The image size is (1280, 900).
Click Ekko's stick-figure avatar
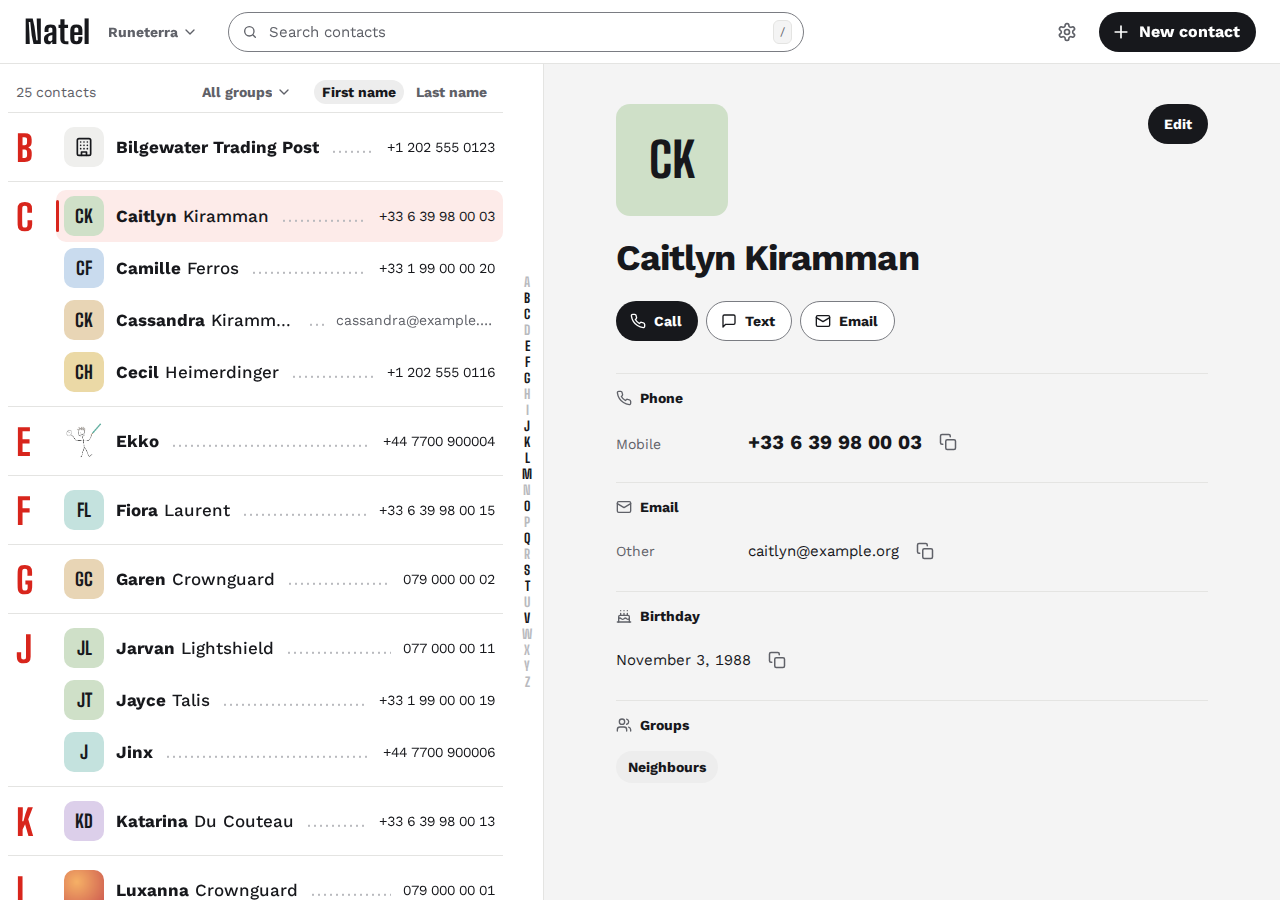point(84,441)
